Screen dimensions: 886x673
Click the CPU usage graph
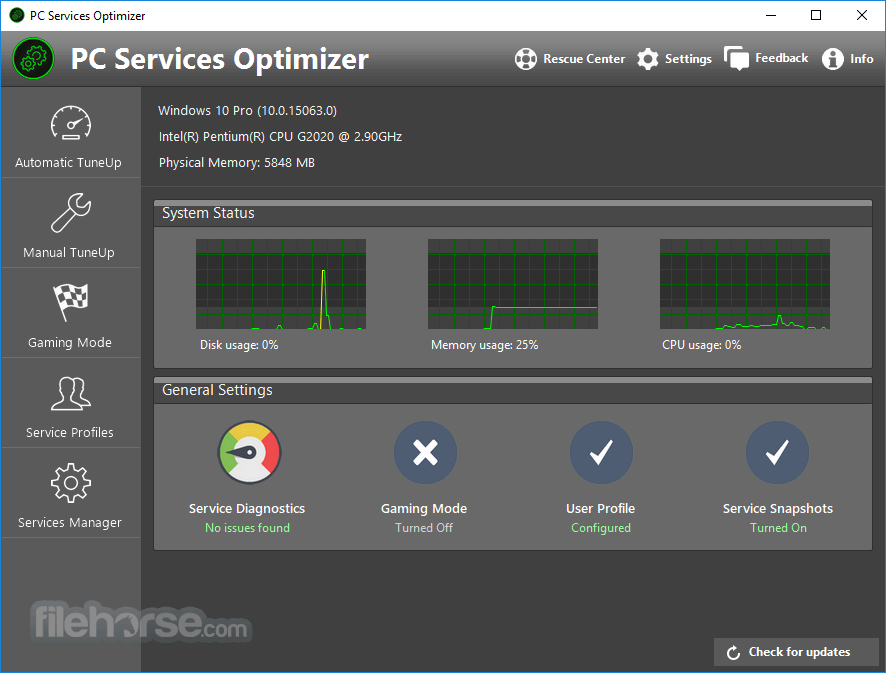745,284
